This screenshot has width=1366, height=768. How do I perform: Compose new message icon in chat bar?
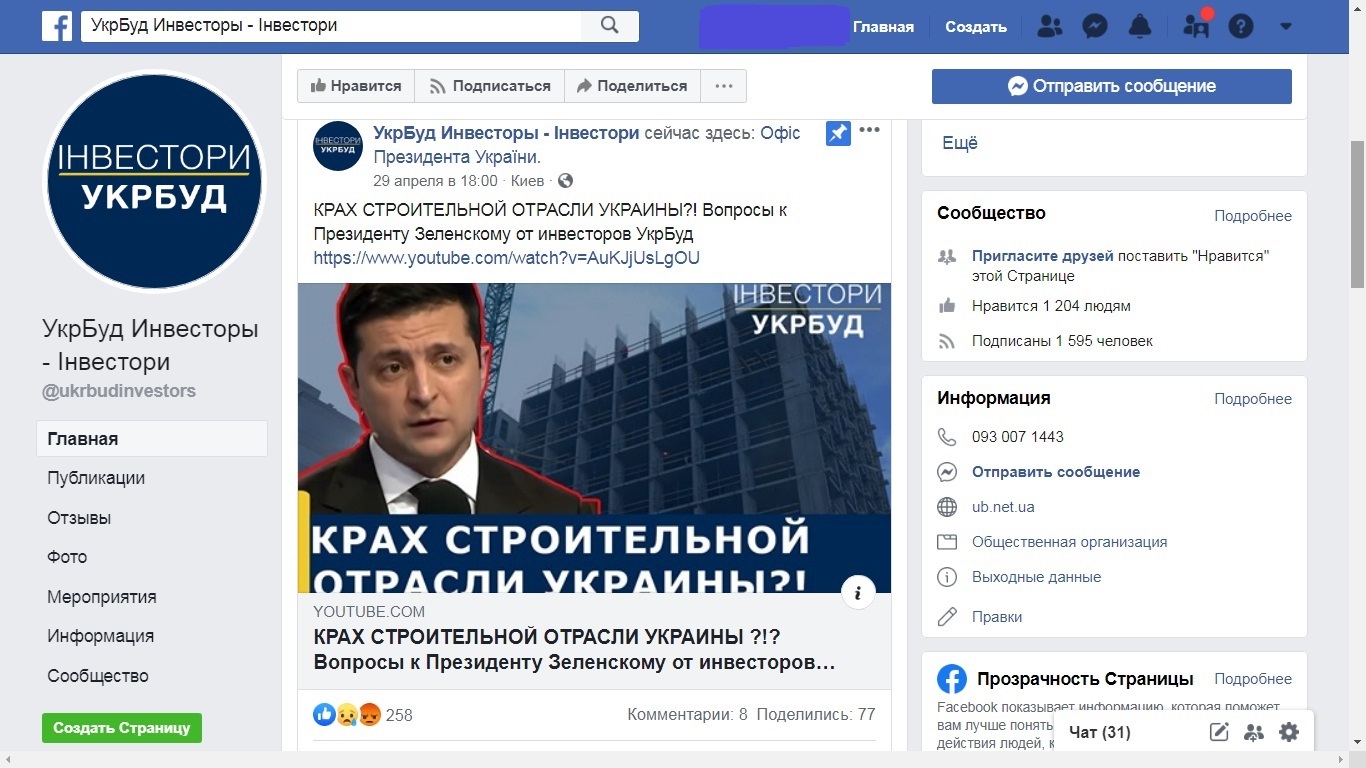(1219, 732)
